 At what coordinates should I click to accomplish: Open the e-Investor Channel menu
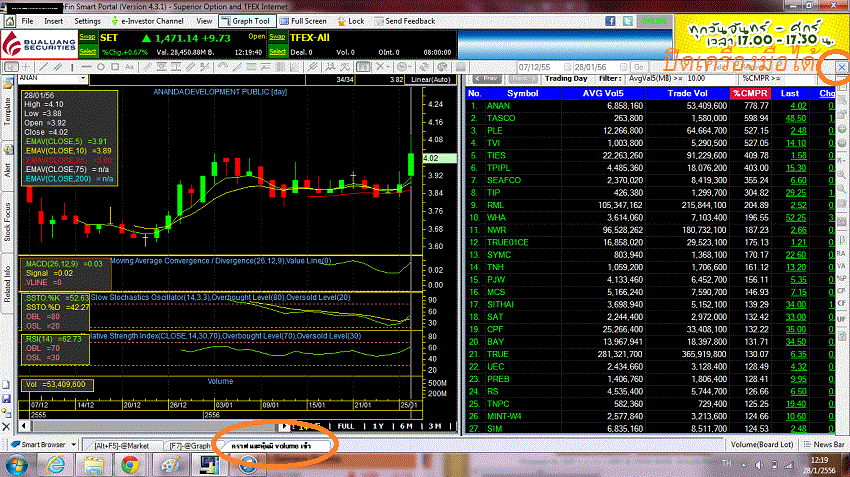(147, 21)
